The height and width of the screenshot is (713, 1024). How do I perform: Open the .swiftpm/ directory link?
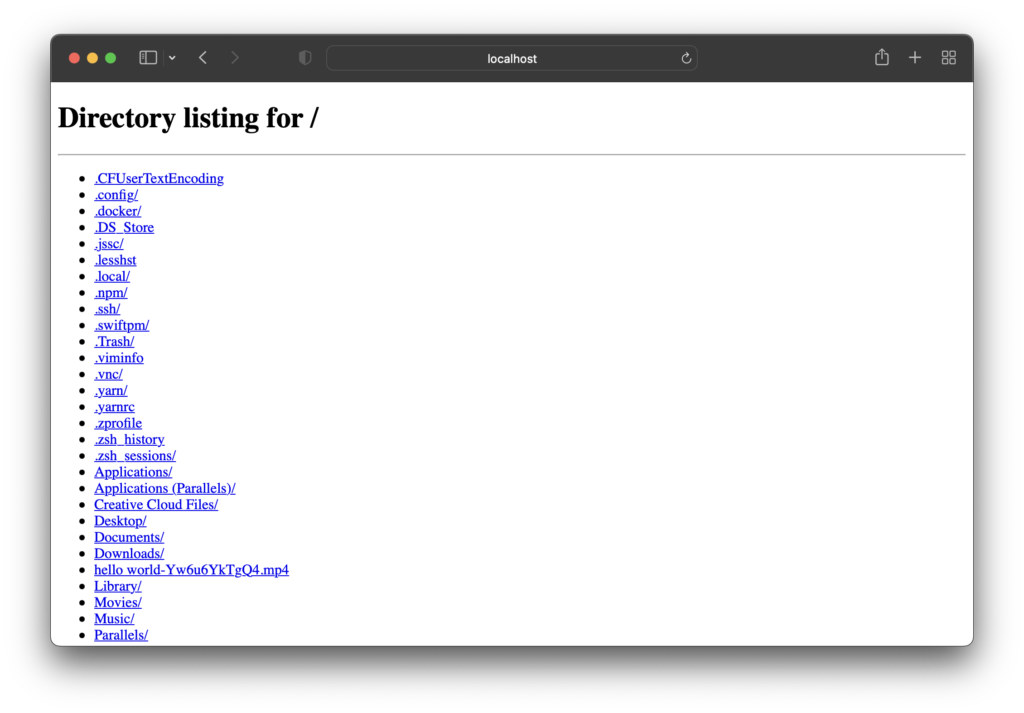point(121,325)
